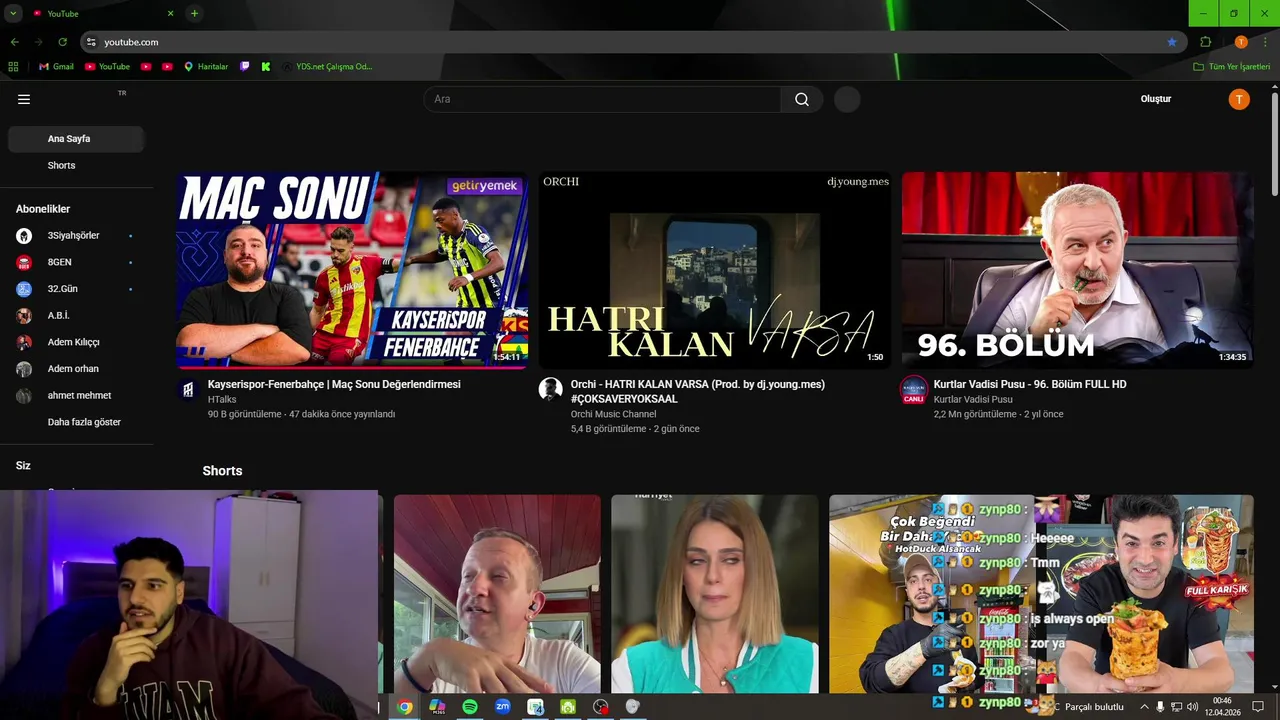Image resolution: width=1280 pixels, height=720 pixels.
Task: Click the Oluştur create button
Action: point(1156,99)
